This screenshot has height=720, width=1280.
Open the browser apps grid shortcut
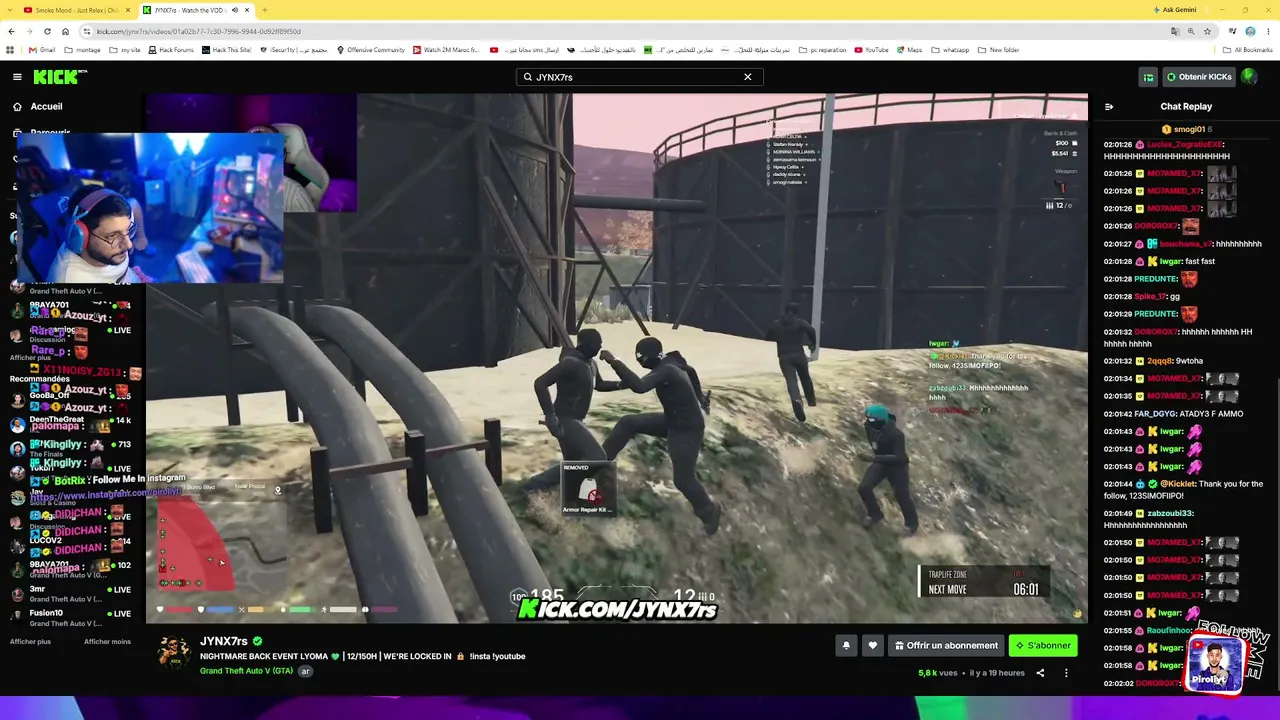[x=10, y=50]
